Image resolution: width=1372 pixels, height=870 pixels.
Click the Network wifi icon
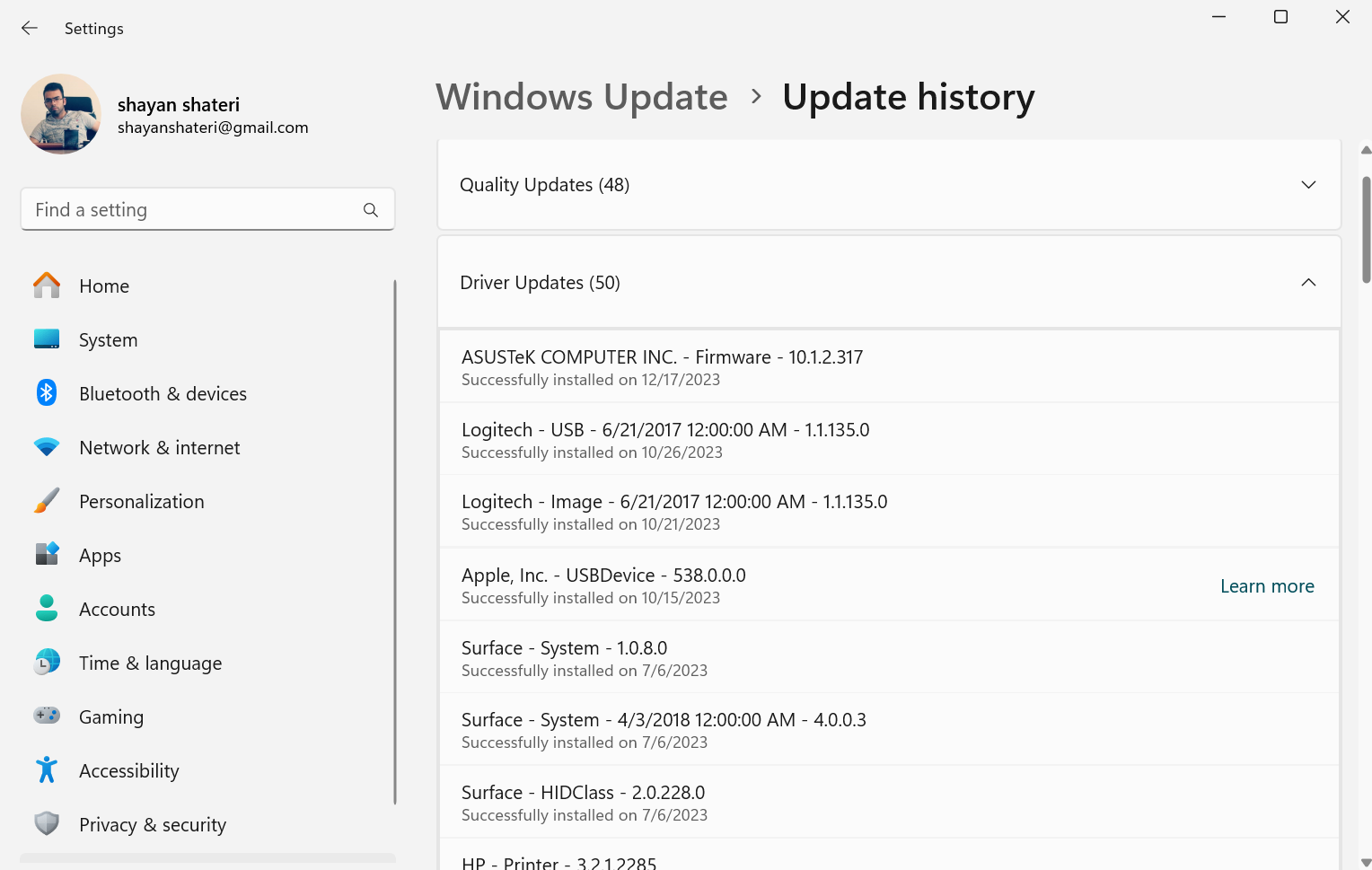point(47,447)
